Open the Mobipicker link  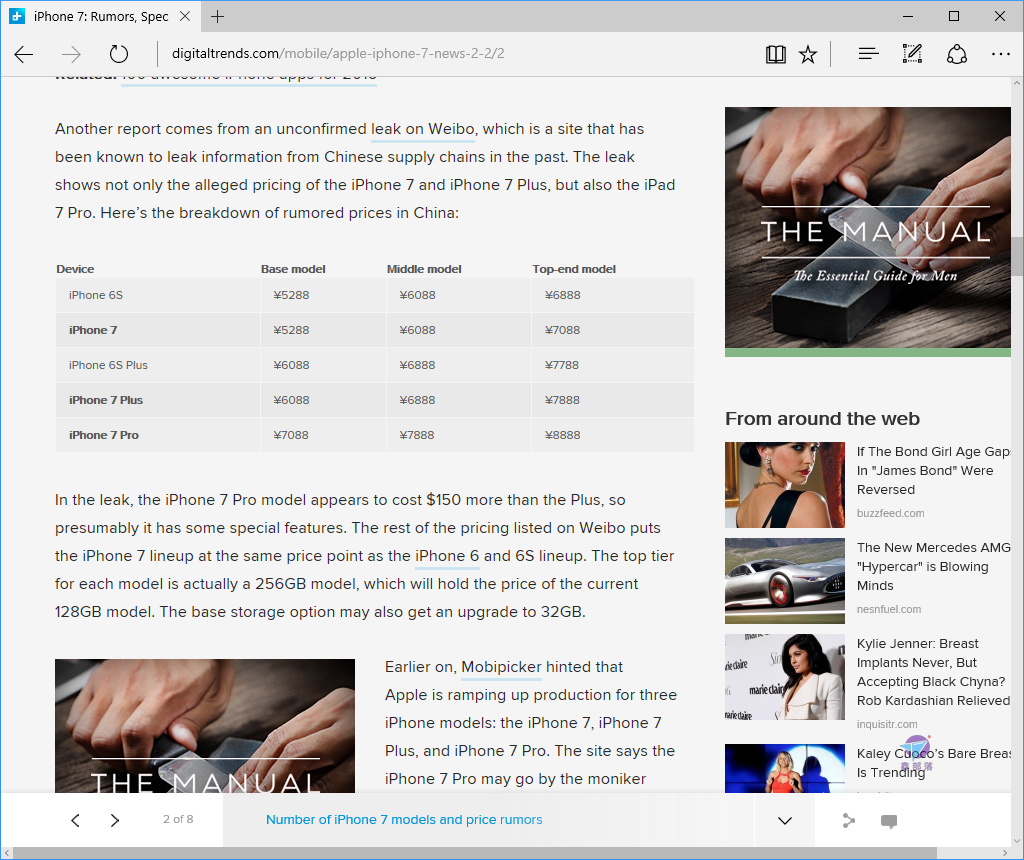click(x=501, y=667)
